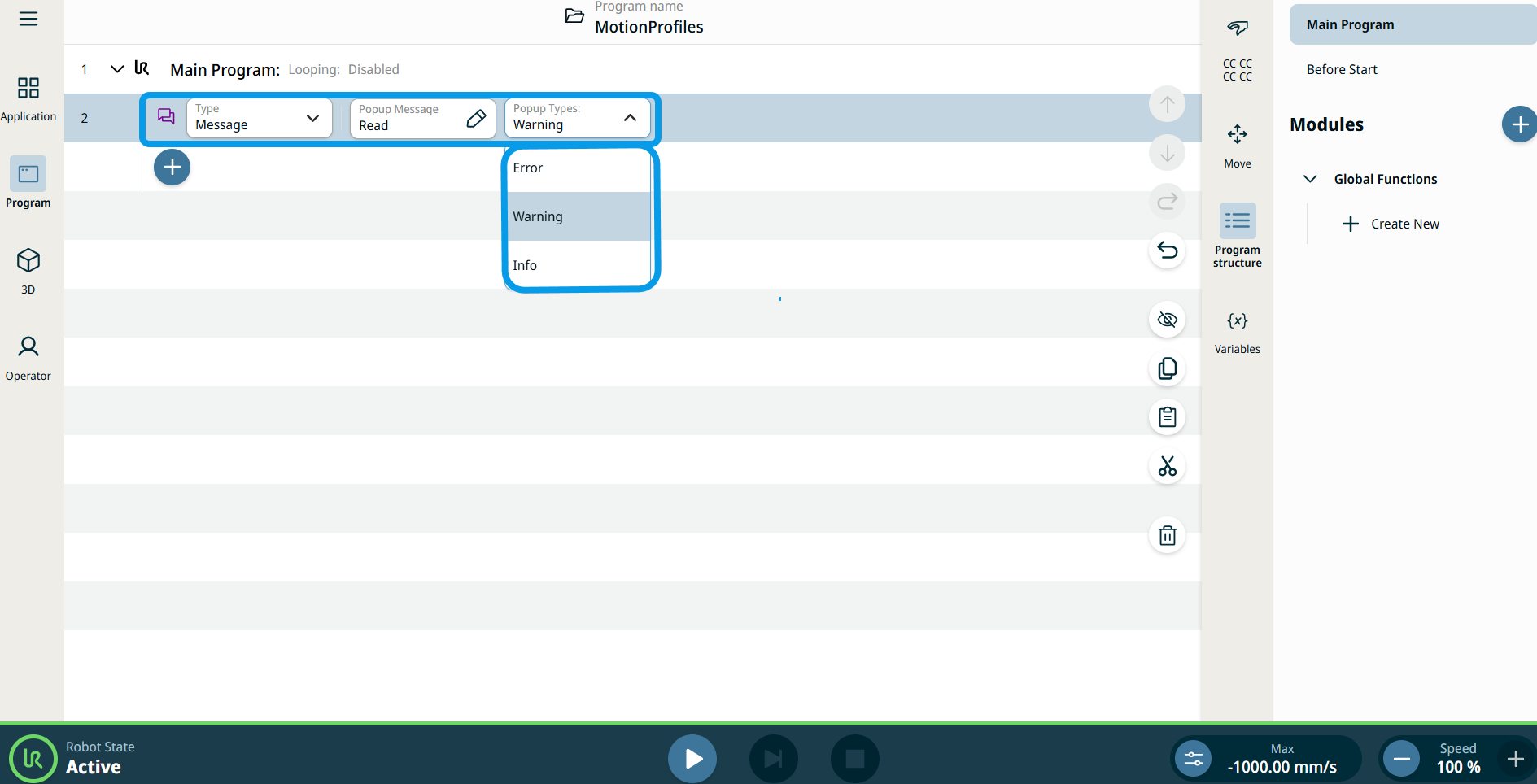This screenshot has height=784, width=1537.
Task: Switch to the Operator screen
Action: [x=28, y=358]
